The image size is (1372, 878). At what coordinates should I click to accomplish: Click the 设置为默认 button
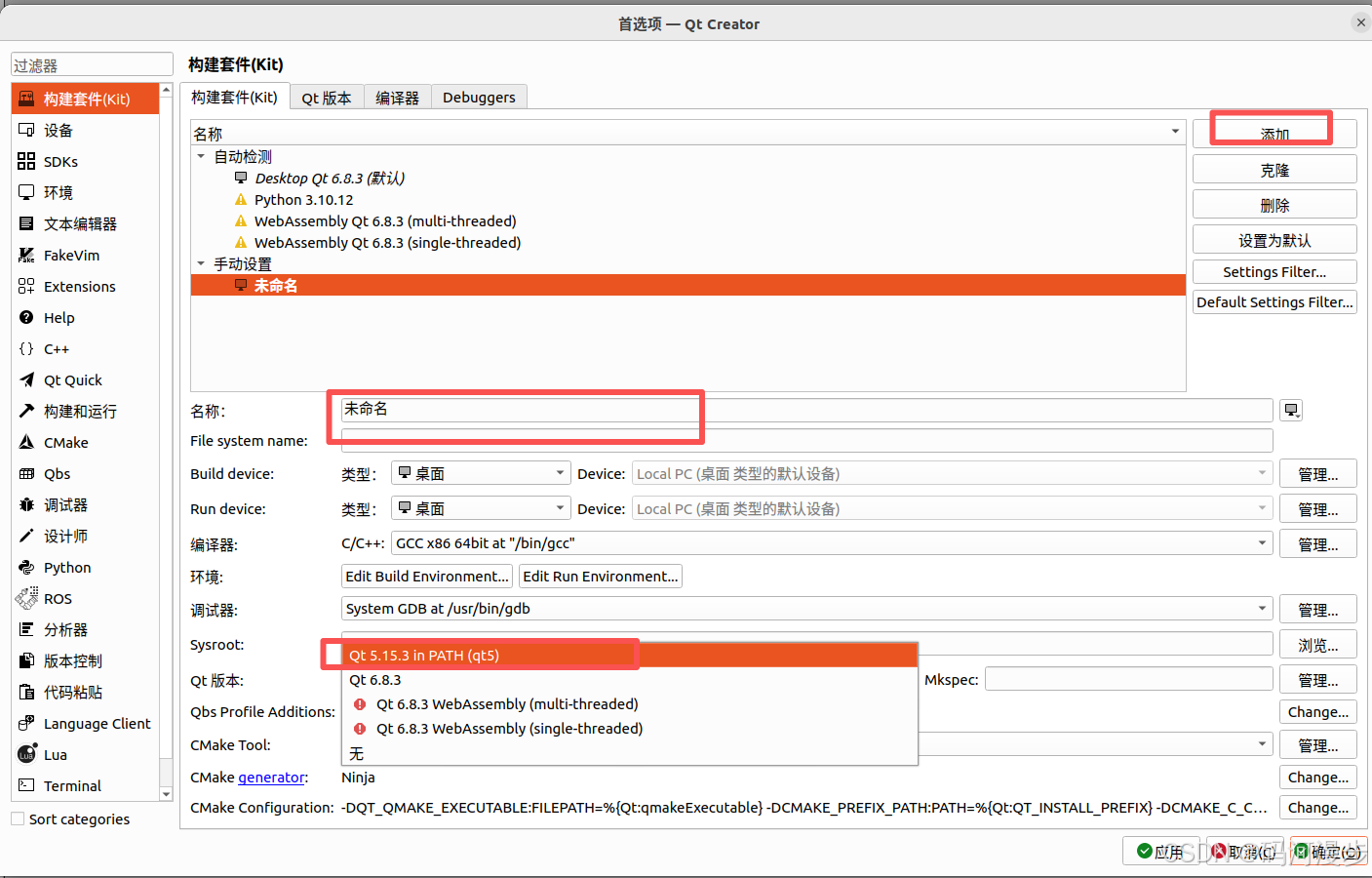[x=1274, y=240]
